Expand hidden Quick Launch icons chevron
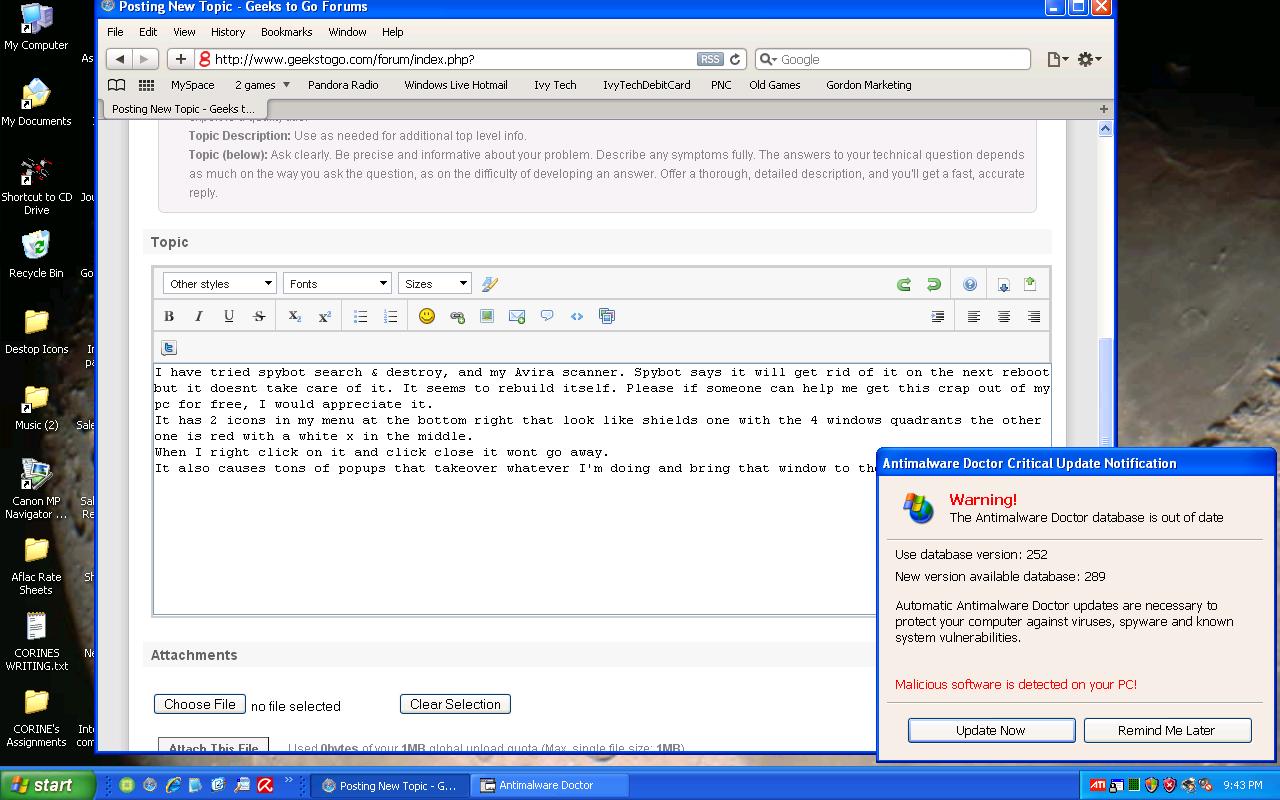 (289, 781)
